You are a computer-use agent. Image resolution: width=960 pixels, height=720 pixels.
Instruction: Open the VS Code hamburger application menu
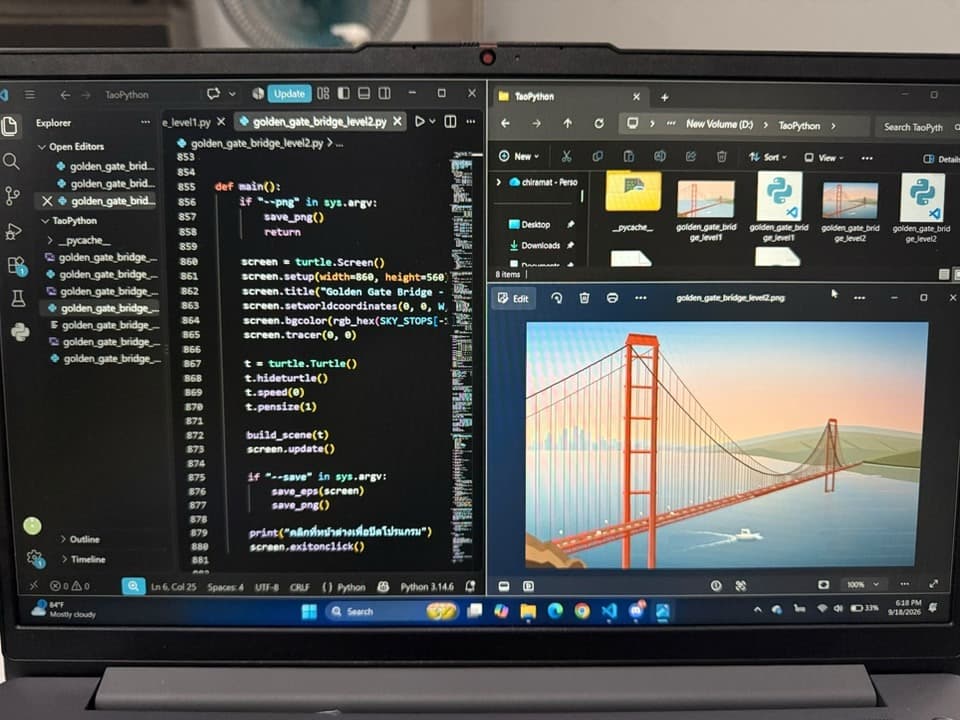(29, 95)
